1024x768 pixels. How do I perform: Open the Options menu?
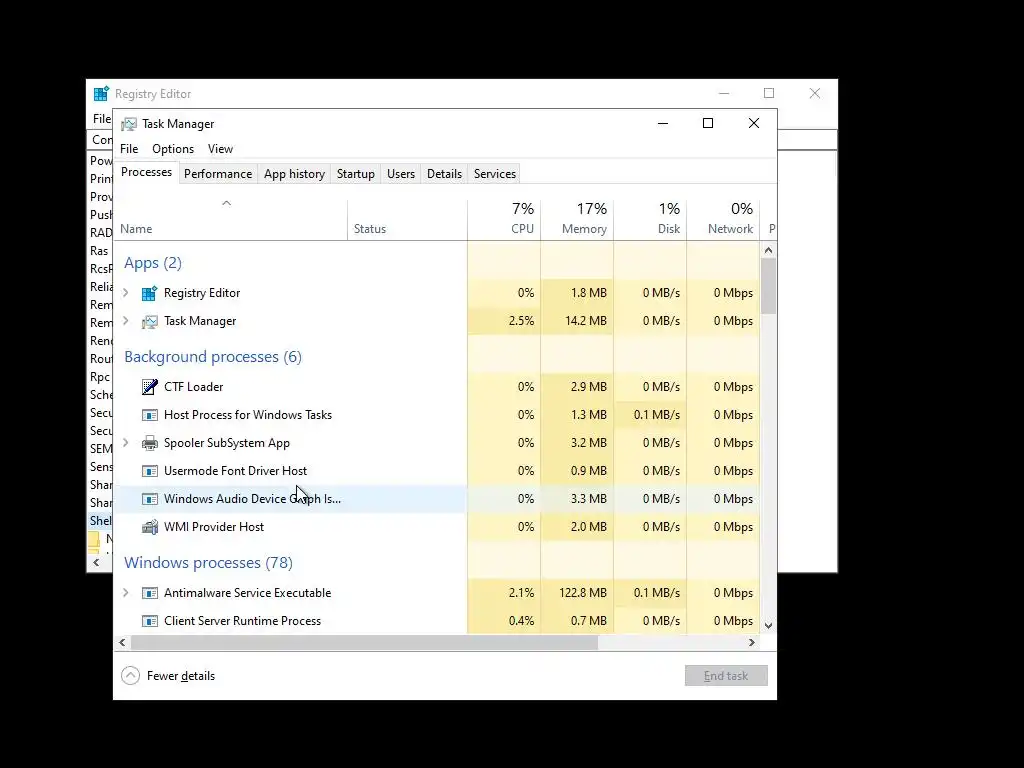(x=173, y=149)
